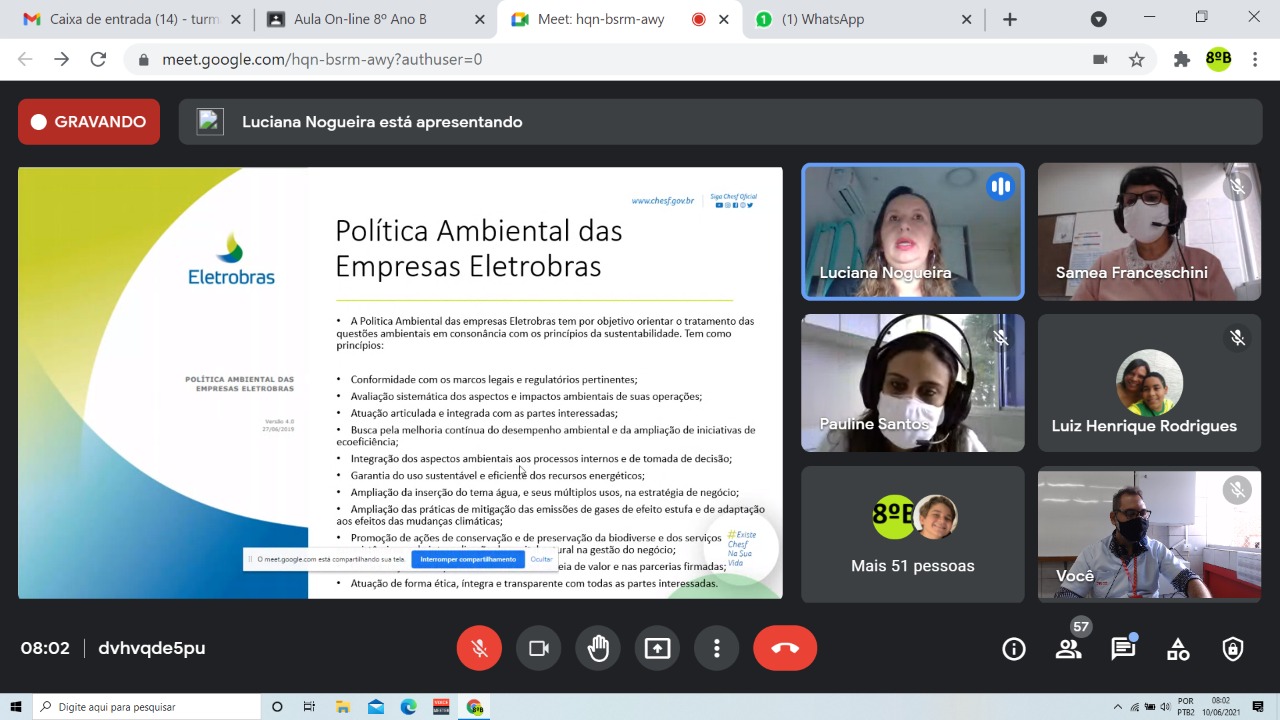Close the WhatsApp tab
Screen dimensions: 1280x720
[x=967, y=19]
